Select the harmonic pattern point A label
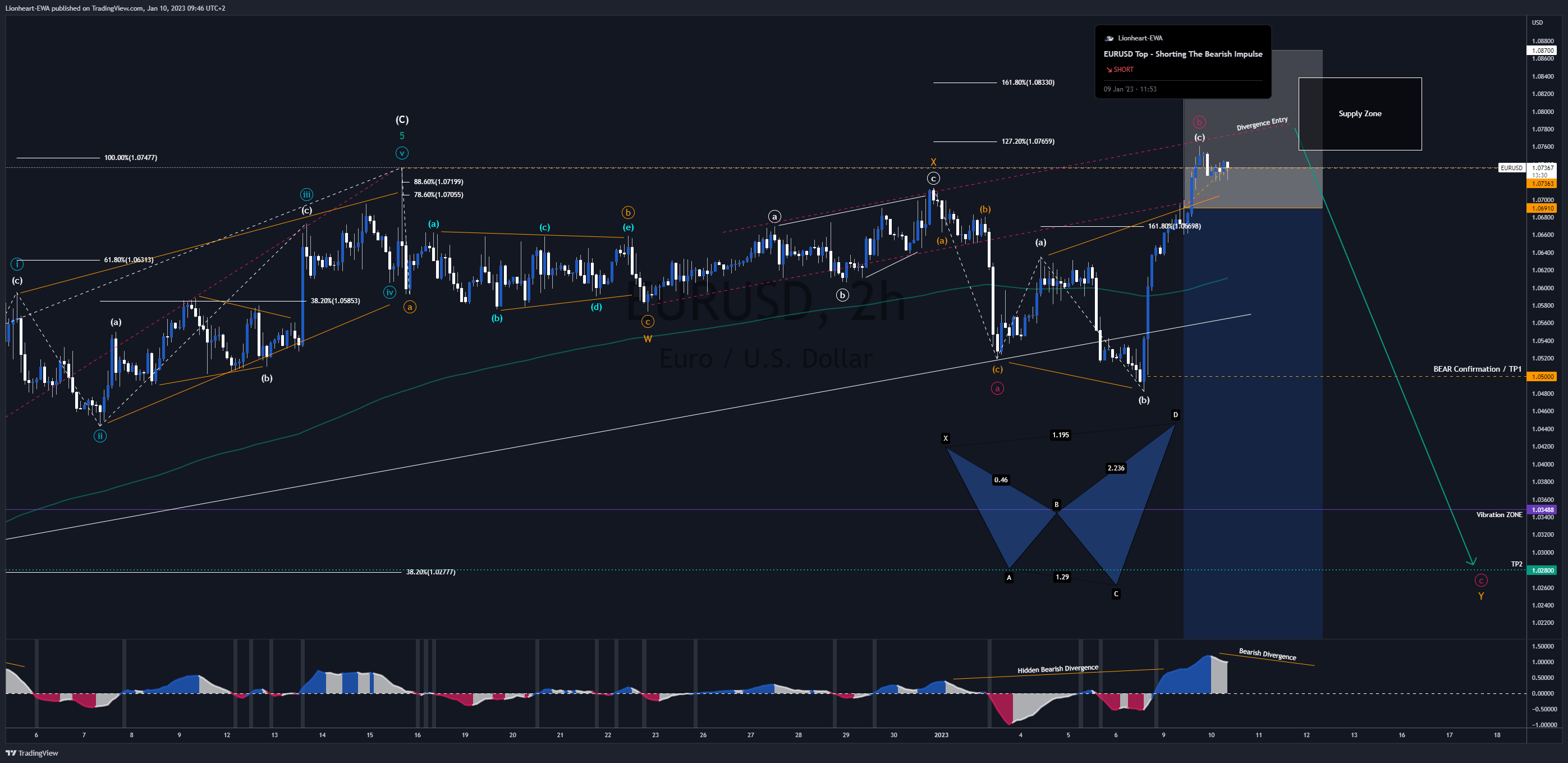 point(1008,578)
